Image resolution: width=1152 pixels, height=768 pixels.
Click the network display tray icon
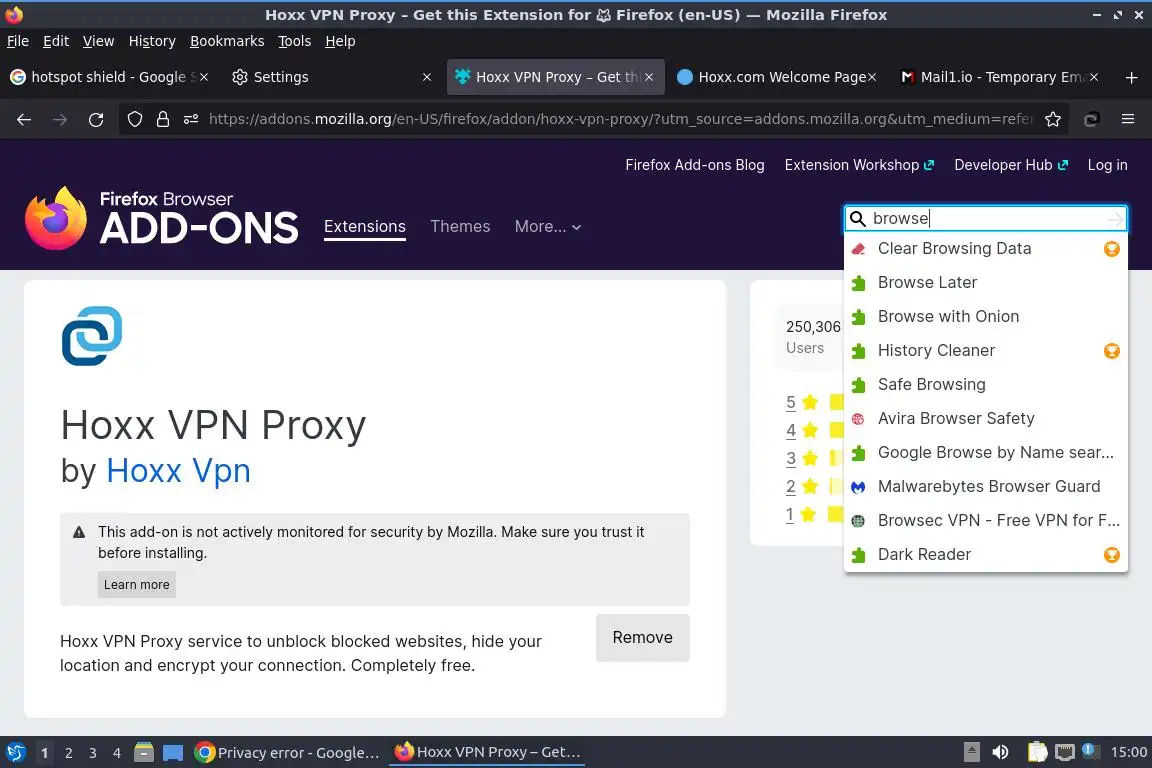(x=1065, y=752)
